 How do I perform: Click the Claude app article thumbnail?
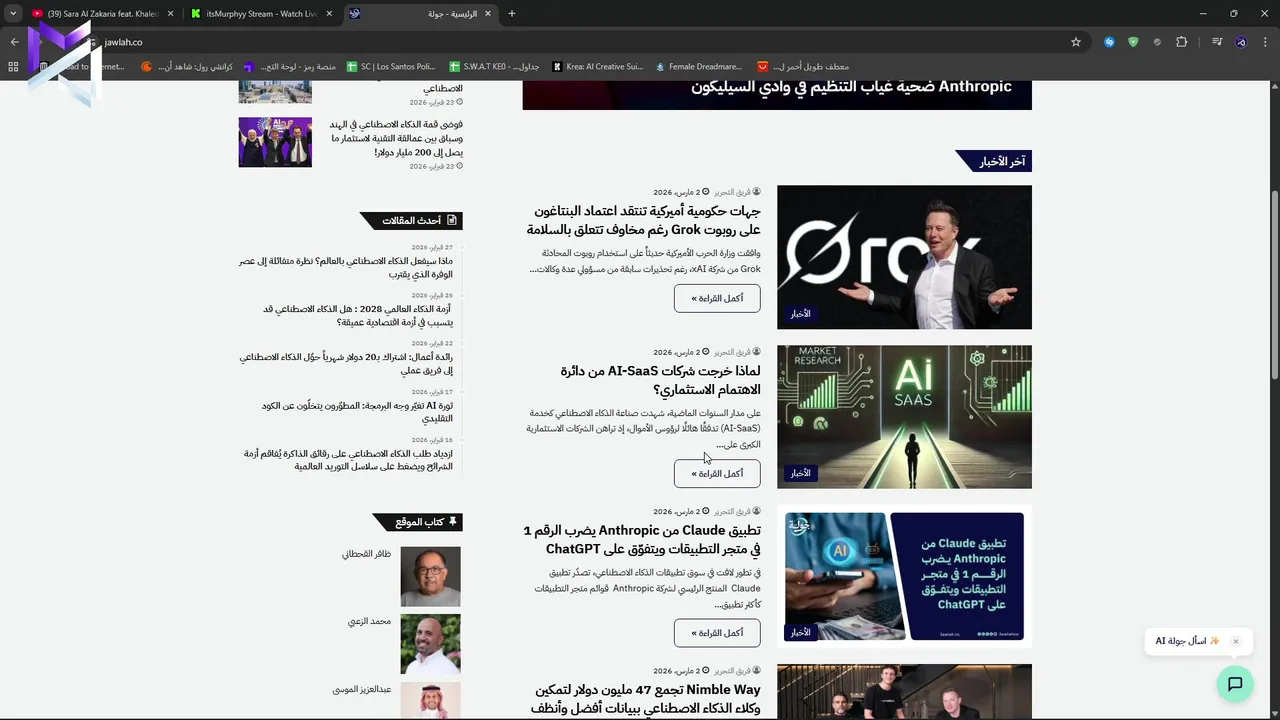pyautogui.click(x=904, y=576)
